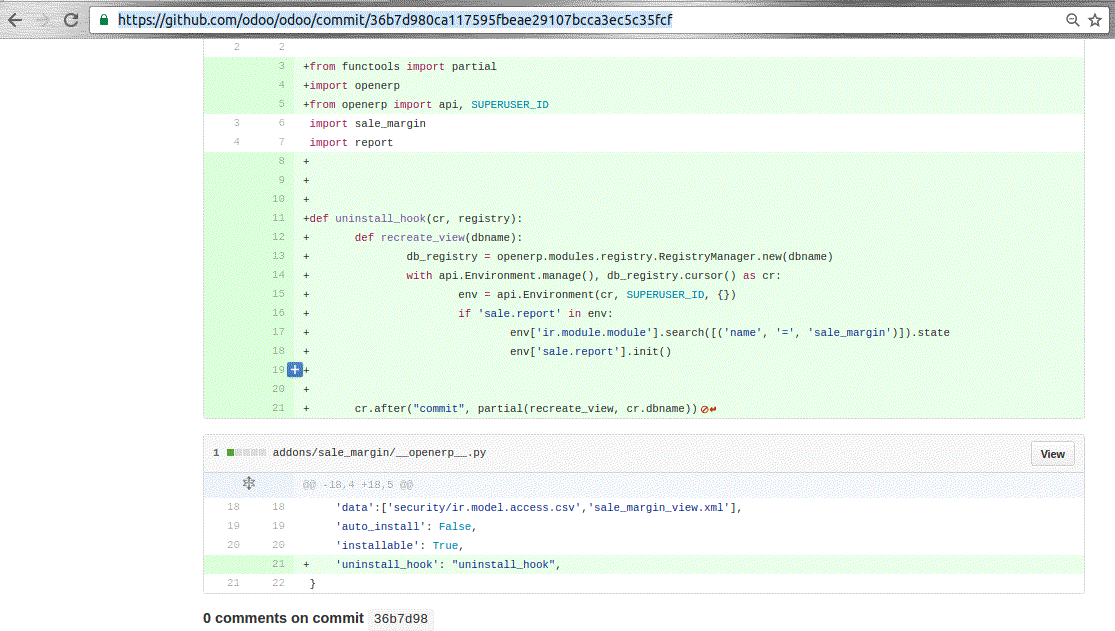Click new line number 3 for functools import
The width and height of the screenshot is (1115, 631).
pyautogui.click(x=281, y=66)
